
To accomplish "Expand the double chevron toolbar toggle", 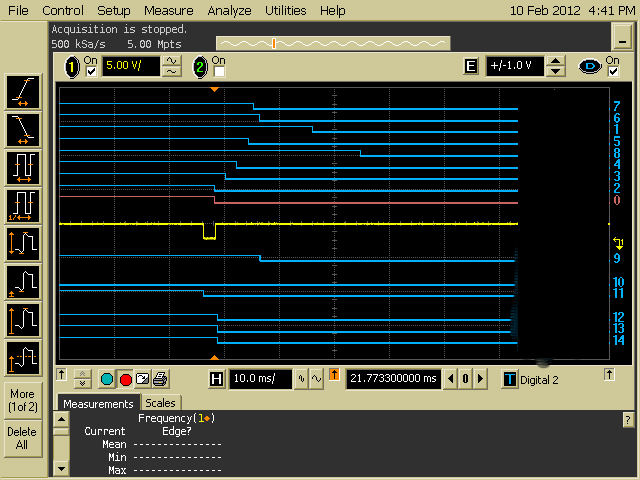I will coord(82,379).
